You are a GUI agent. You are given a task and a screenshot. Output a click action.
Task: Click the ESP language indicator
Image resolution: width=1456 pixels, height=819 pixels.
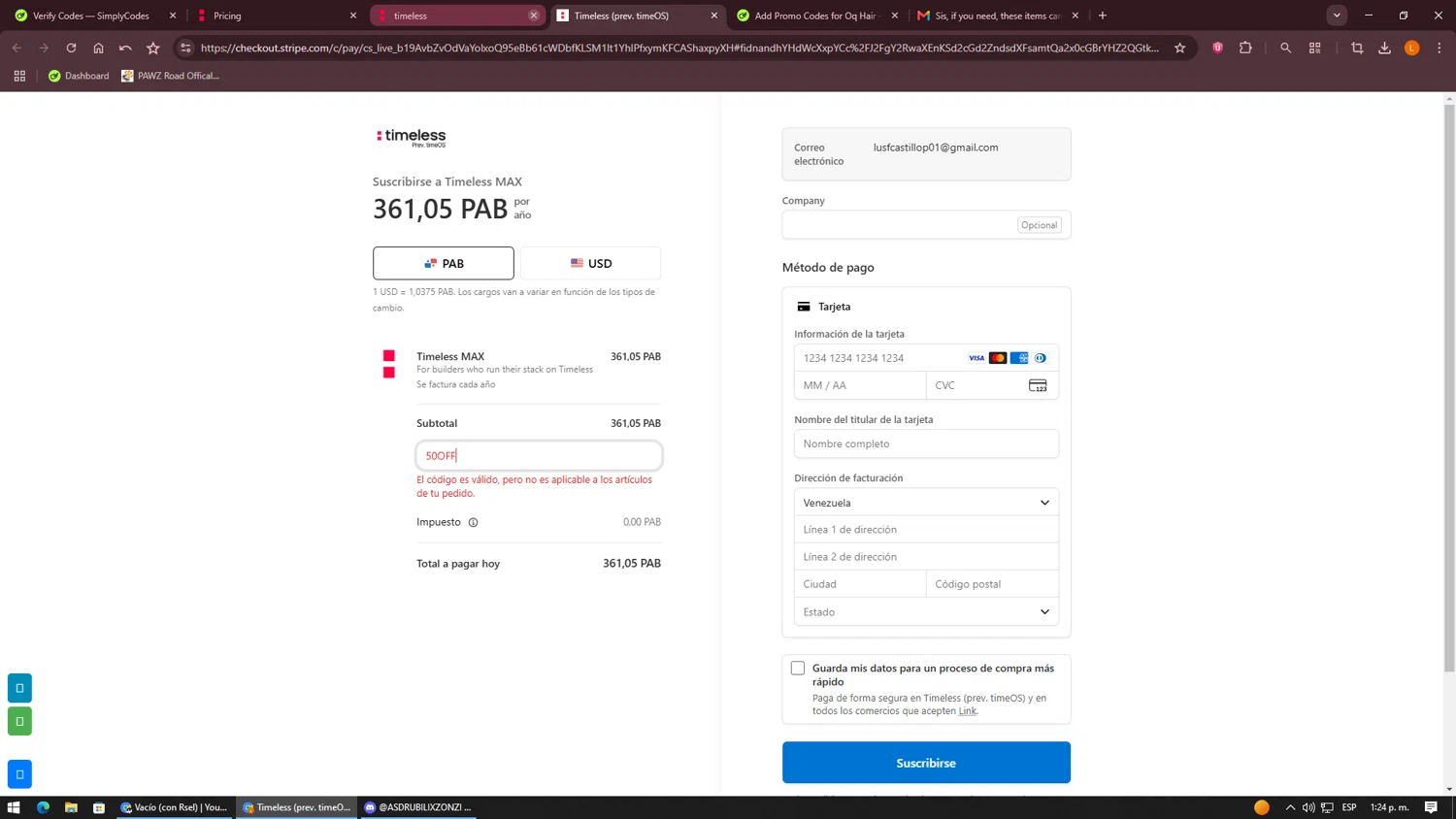pos(1349,807)
